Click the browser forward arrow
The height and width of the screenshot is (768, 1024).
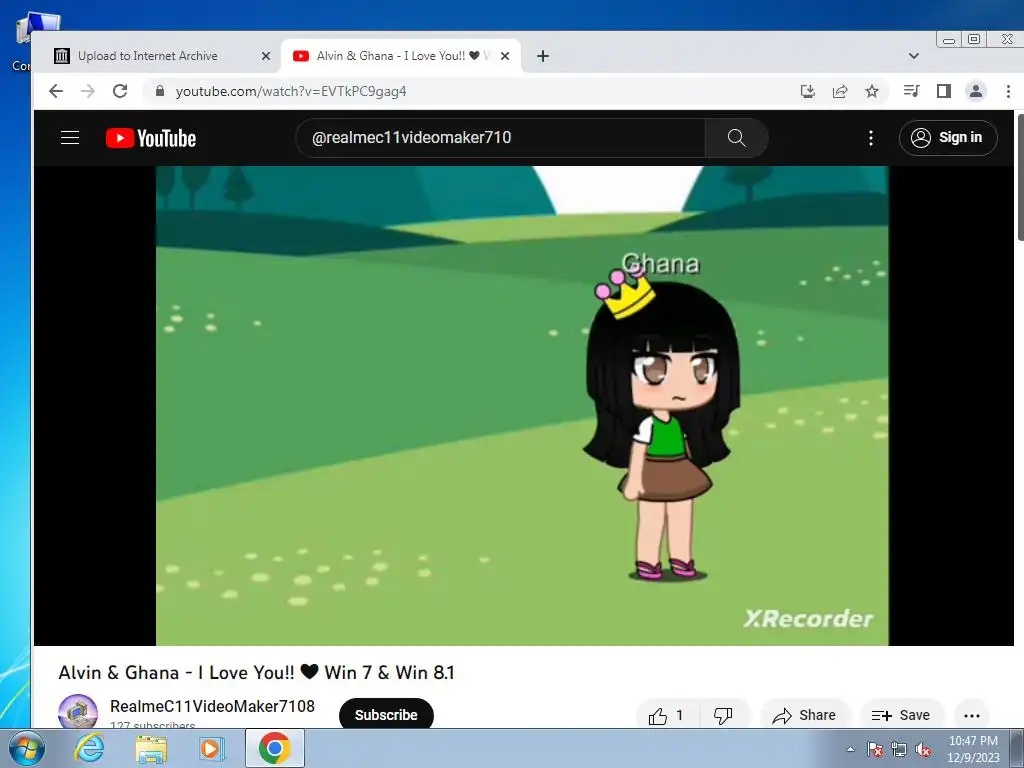pyautogui.click(x=88, y=91)
